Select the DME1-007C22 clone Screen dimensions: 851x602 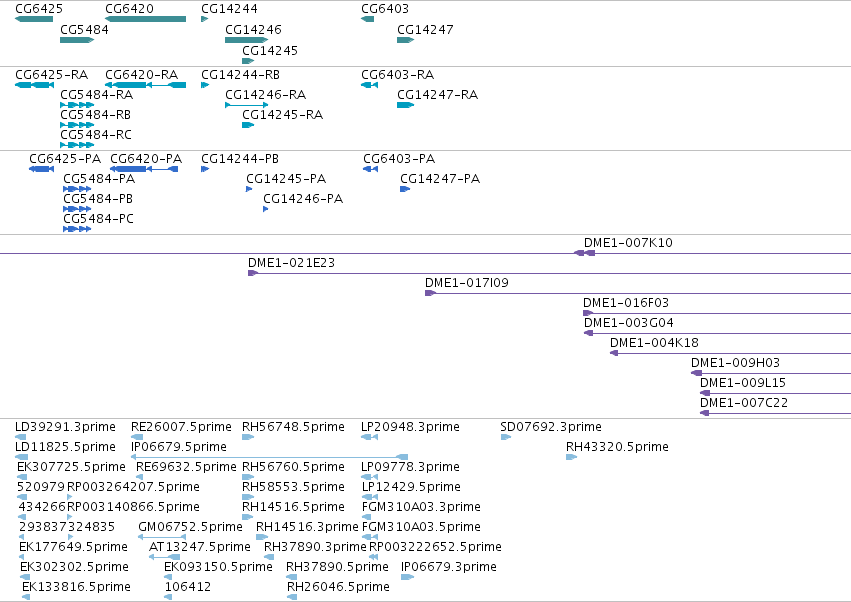point(776,413)
